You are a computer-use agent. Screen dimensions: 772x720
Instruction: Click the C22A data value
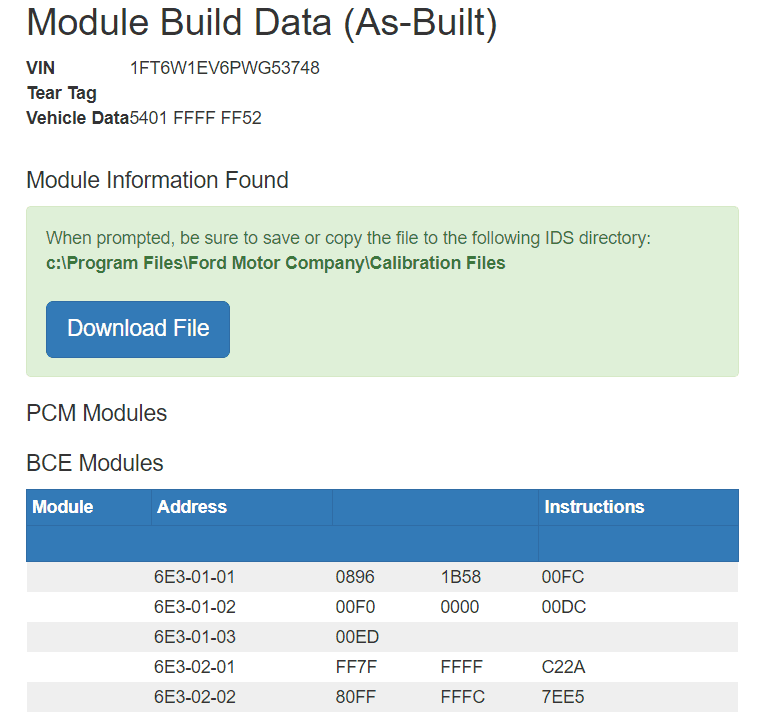click(x=563, y=667)
